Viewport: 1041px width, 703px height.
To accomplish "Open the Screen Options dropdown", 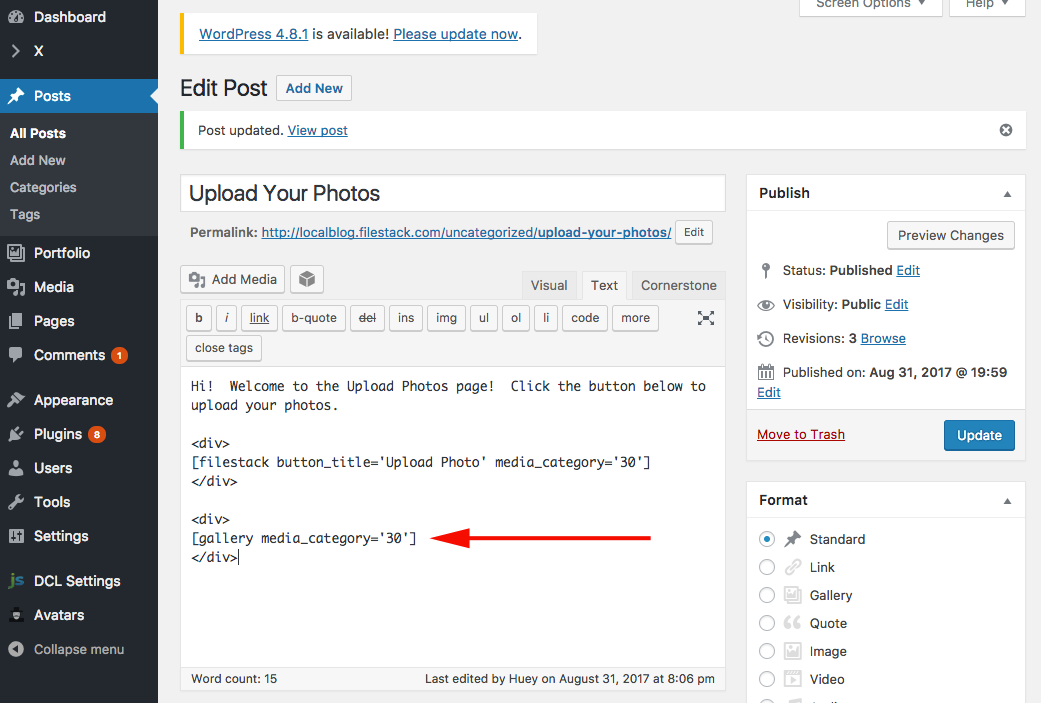I will pyautogui.click(x=870, y=5).
